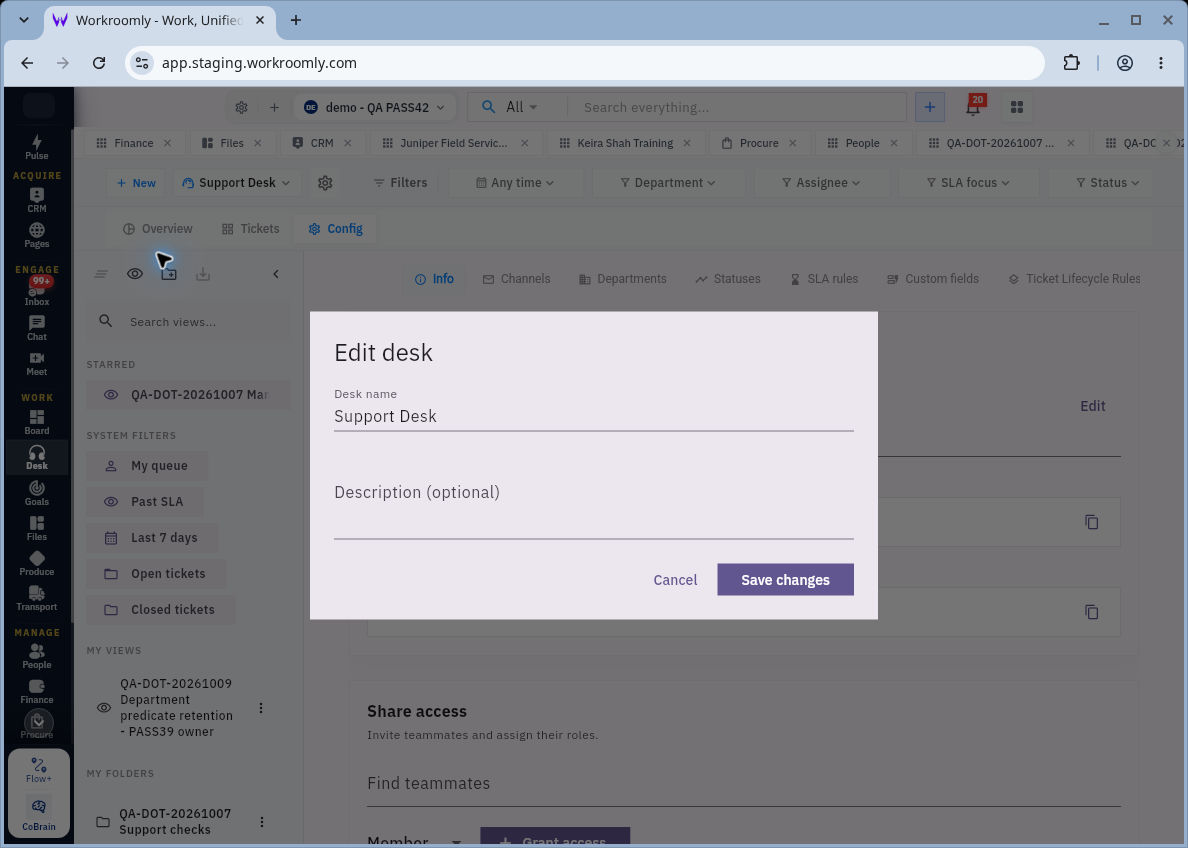Open the sidebar Finance module
1188x848 pixels.
pos(36,692)
